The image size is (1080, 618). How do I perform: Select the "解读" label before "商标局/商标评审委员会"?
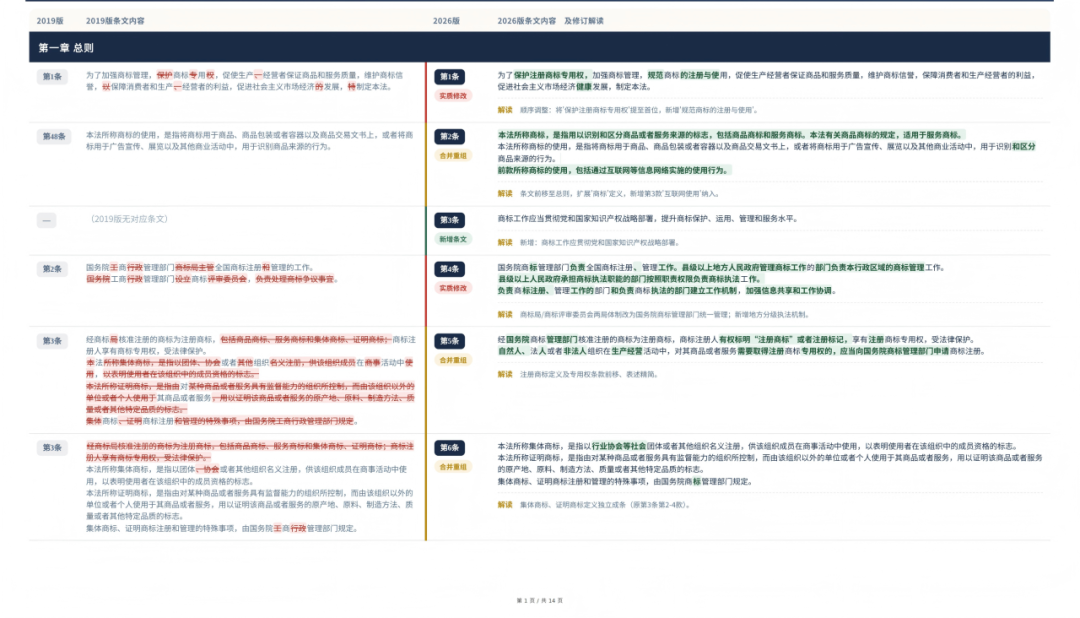[505, 314]
